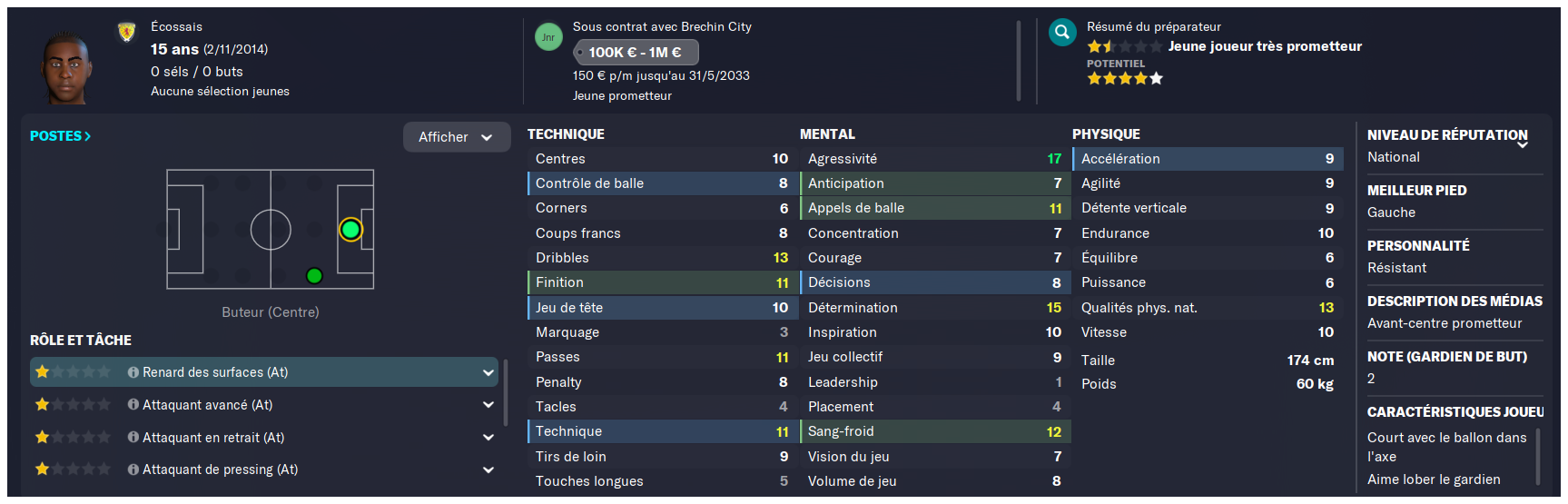Expand the Niveau de réputation chevron
This screenshot has height=504, width=1568.
coord(1523,145)
